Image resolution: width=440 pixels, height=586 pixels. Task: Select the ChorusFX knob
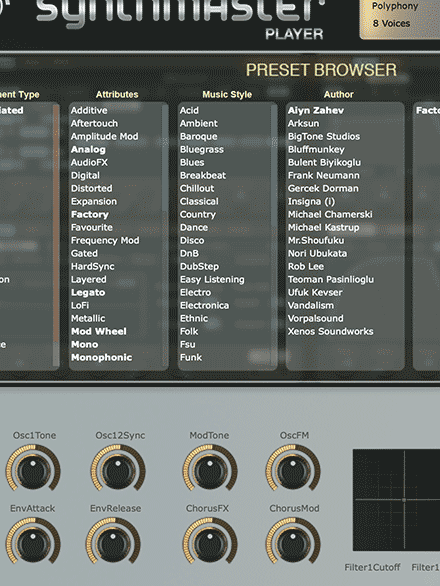coord(210,540)
